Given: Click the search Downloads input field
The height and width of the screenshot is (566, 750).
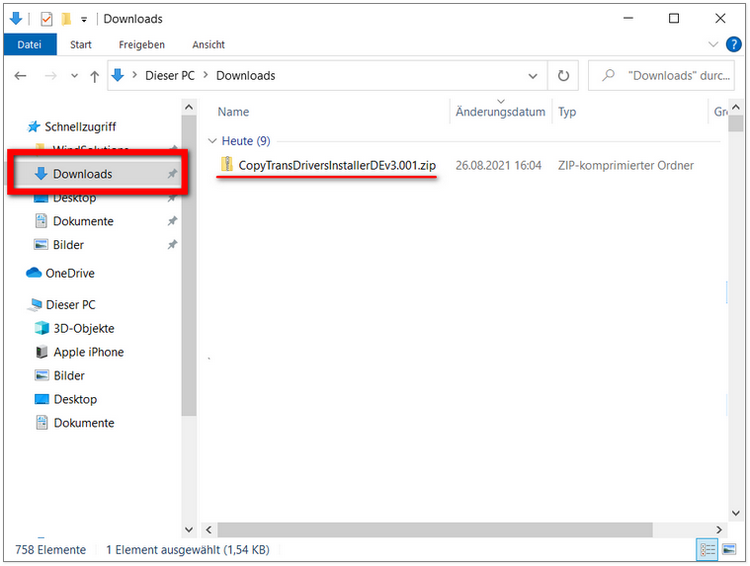Looking at the screenshot, I should (x=662, y=76).
